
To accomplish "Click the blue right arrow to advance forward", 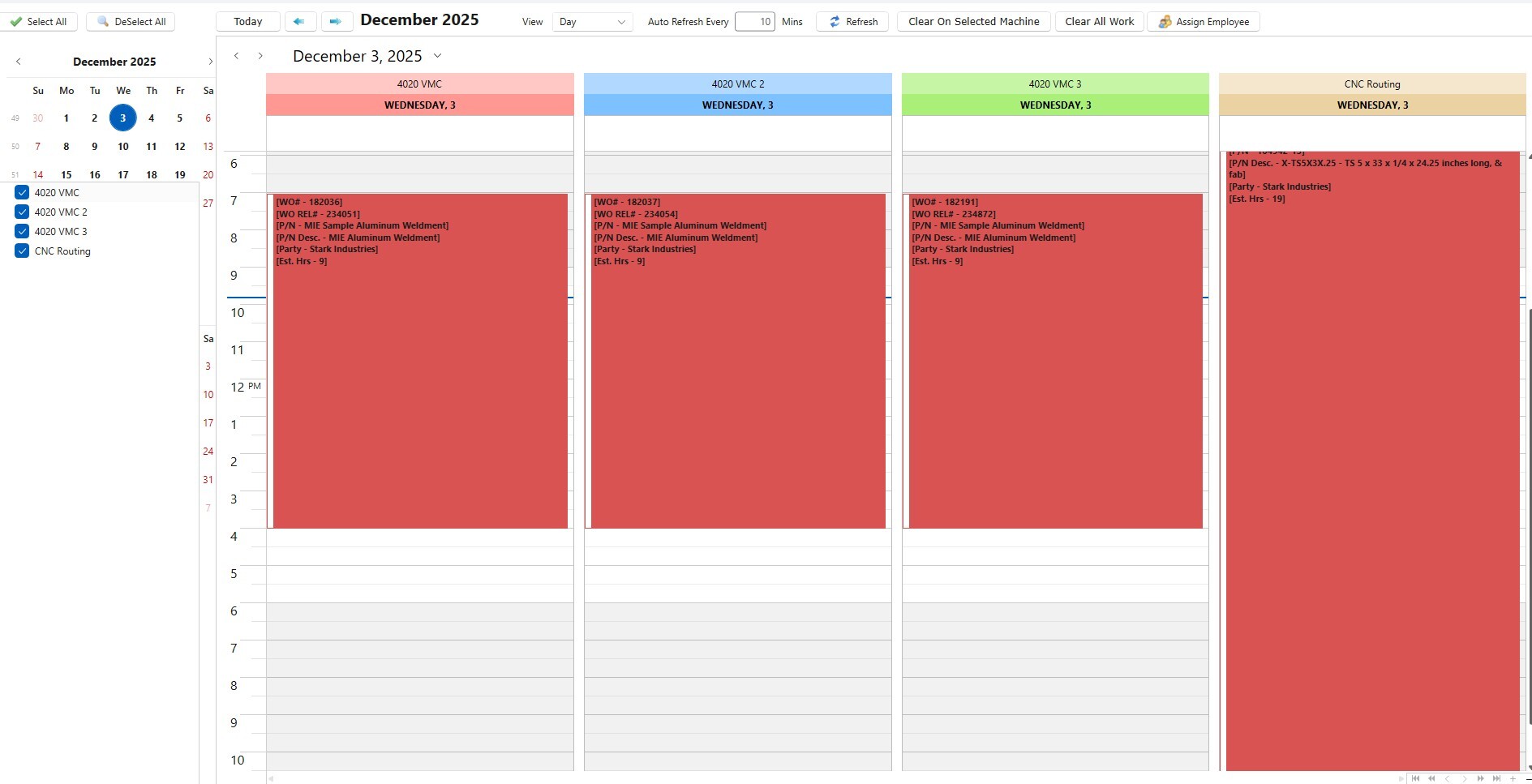I will click(x=337, y=21).
